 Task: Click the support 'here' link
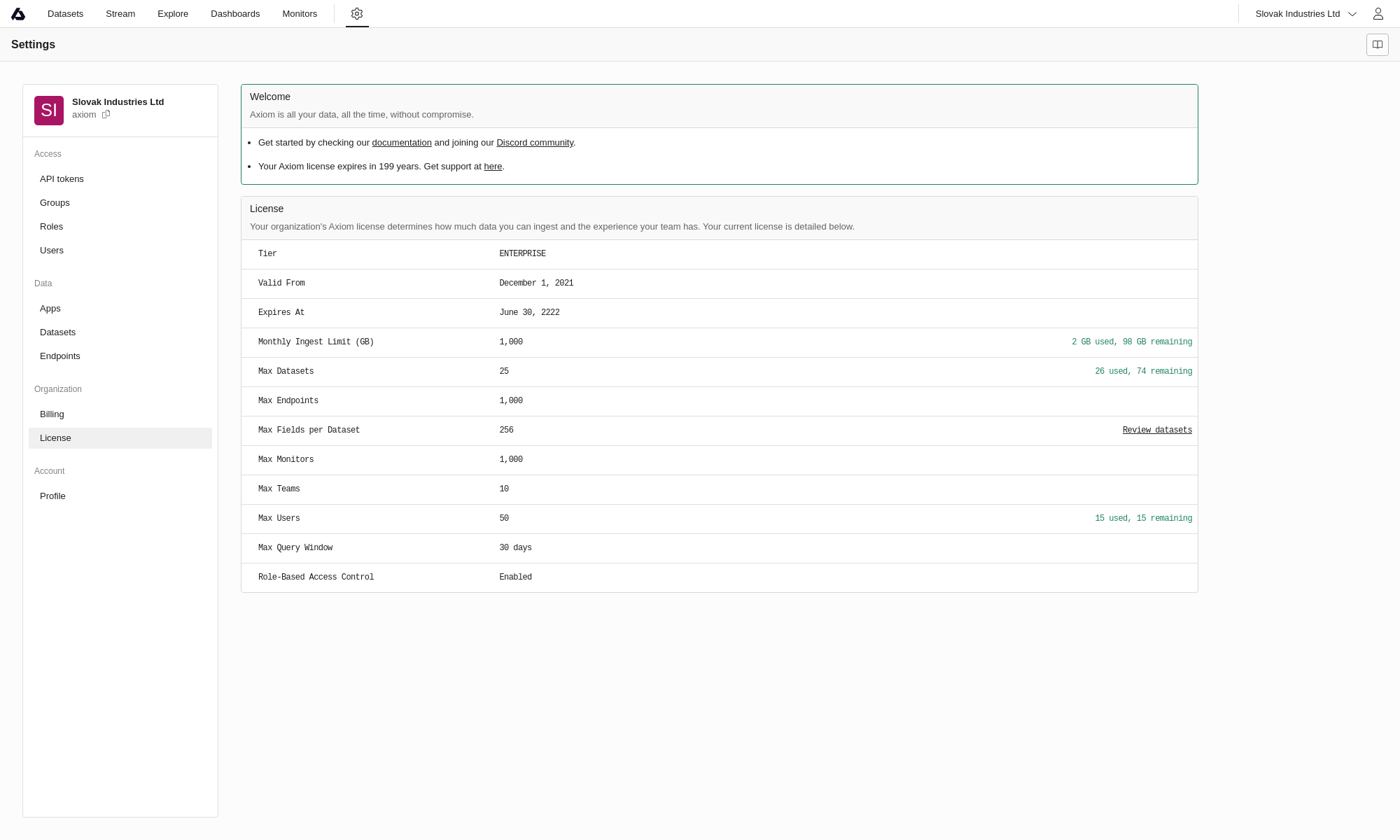[x=493, y=167]
